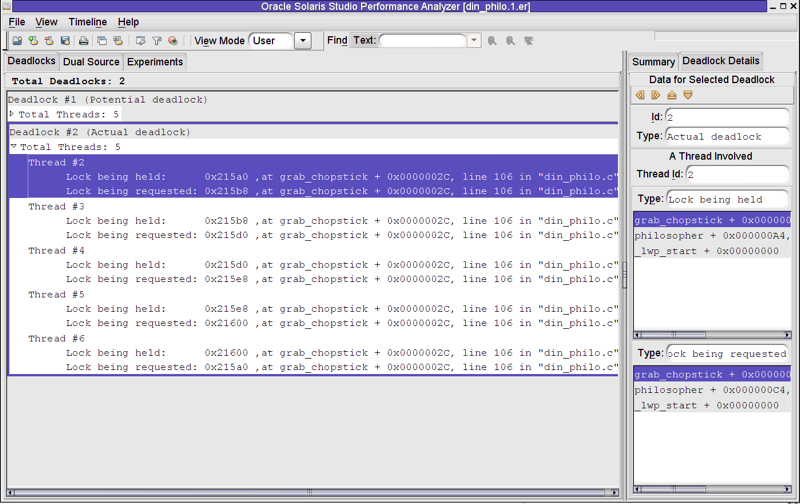Open the Help menu
Screen dimensions: 800x504
(x=128, y=22)
